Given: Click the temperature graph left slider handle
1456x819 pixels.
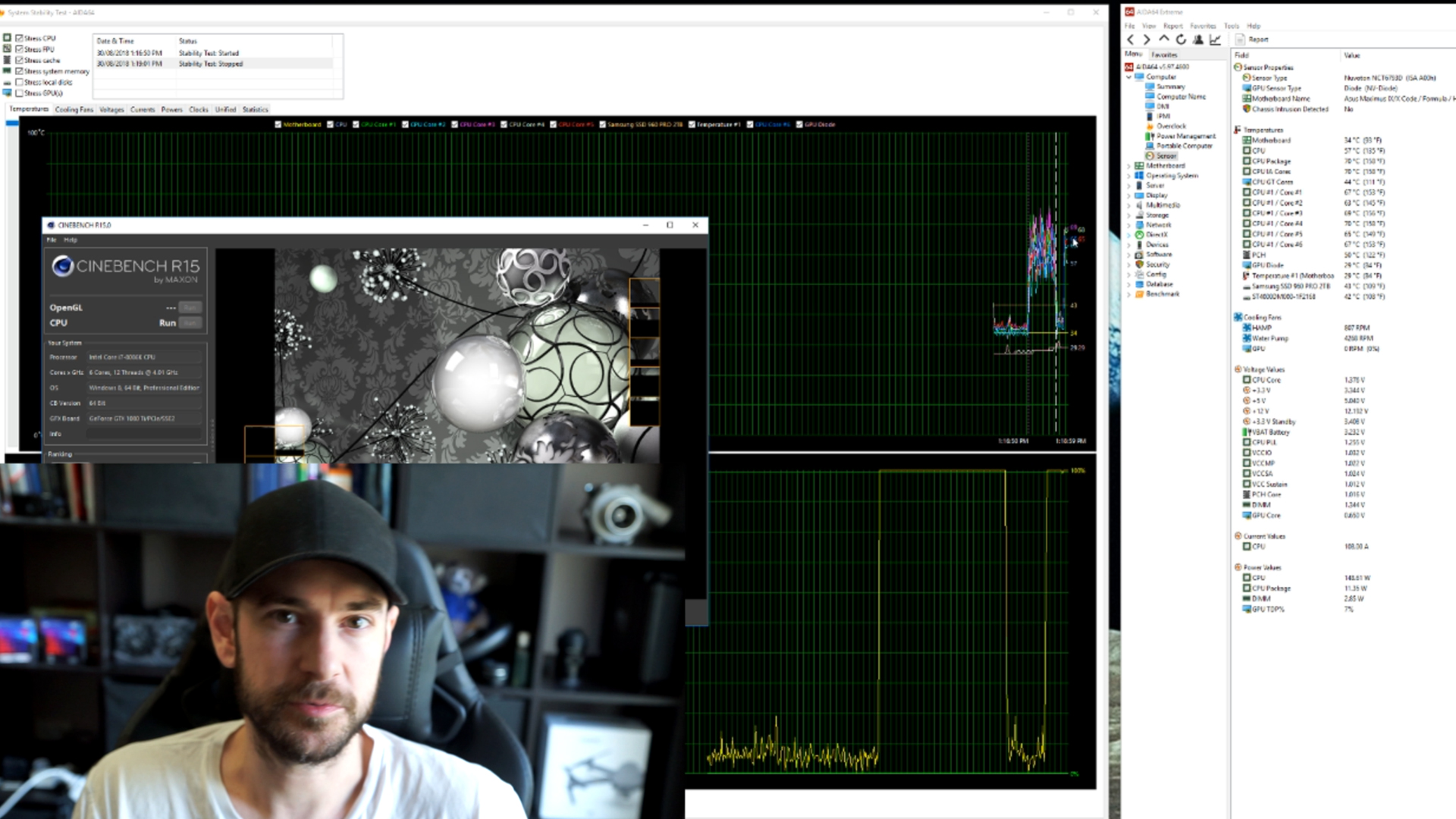Looking at the screenshot, I should 11,123.
